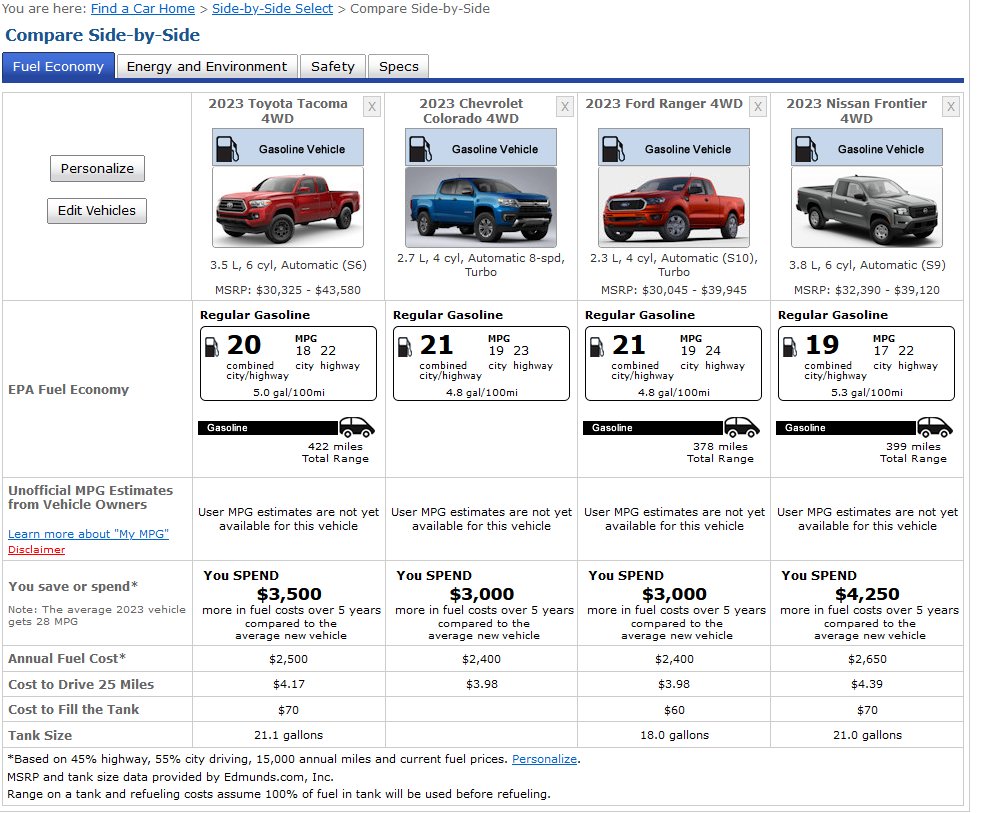
Task: Remove the 2023 Toyota Tacoma 4WD column
Action: click(x=372, y=107)
